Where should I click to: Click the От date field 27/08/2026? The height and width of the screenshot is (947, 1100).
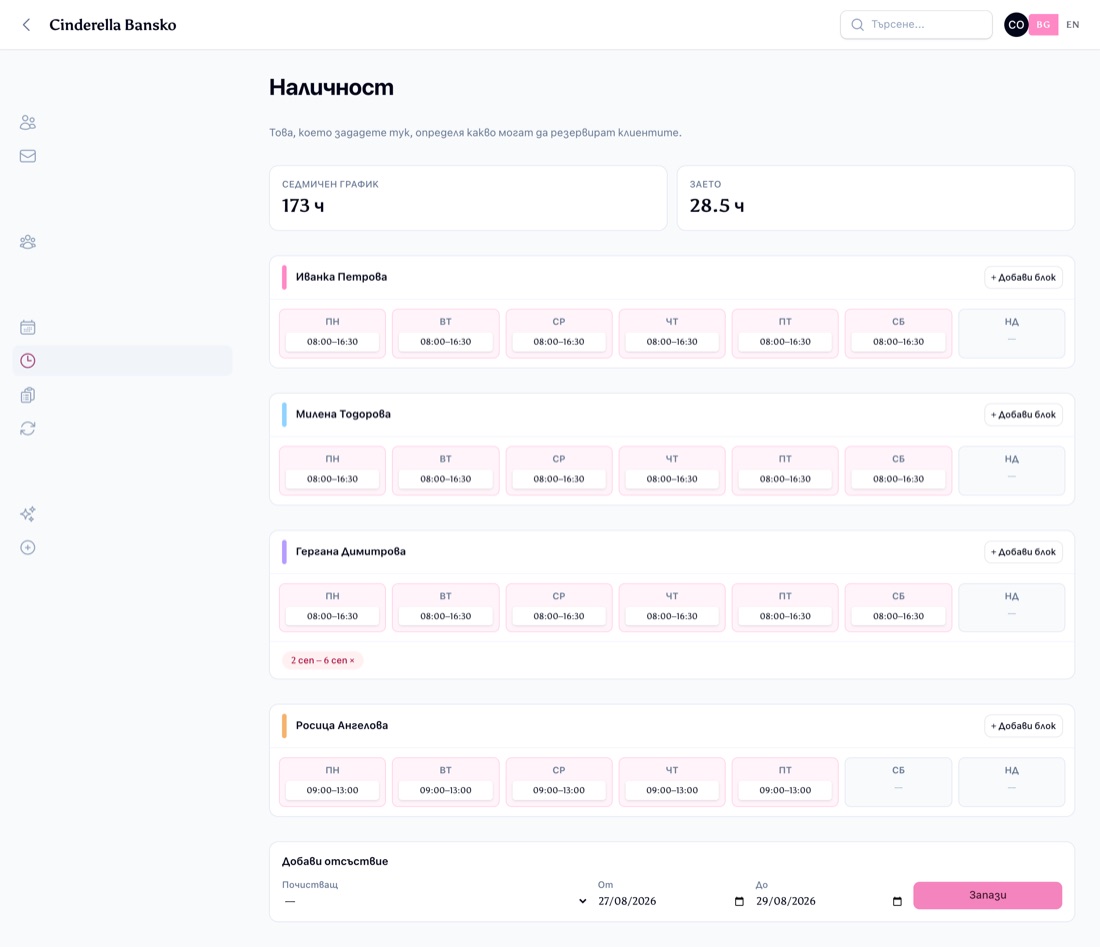(x=671, y=901)
